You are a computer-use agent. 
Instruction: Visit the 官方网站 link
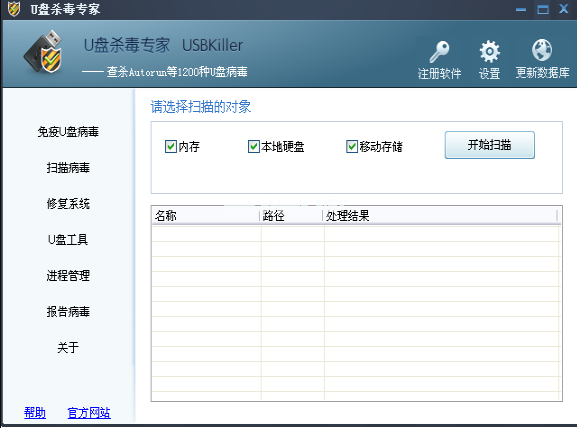89,413
